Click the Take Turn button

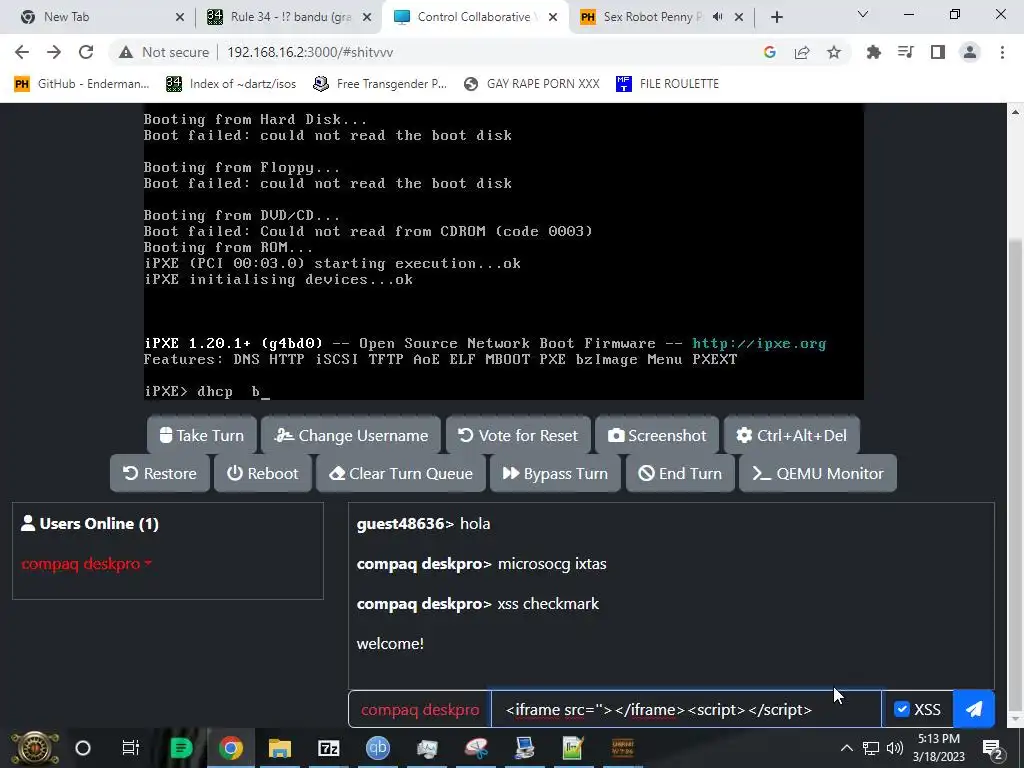click(202, 436)
